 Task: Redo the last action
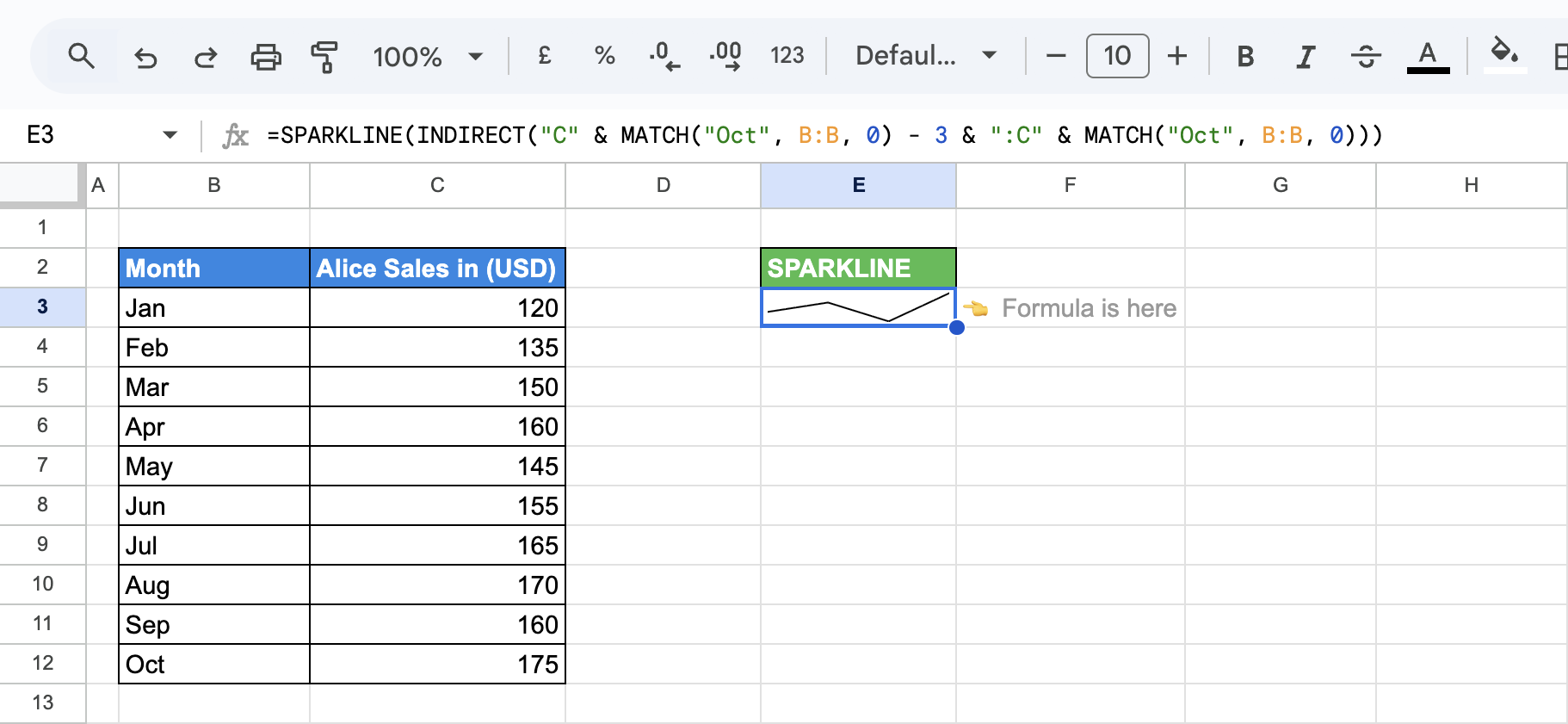pos(206,57)
